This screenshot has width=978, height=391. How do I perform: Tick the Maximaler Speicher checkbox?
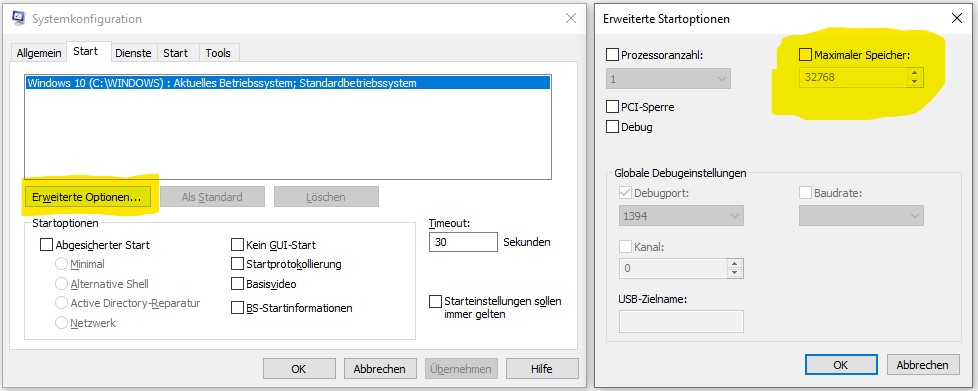click(x=805, y=55)
